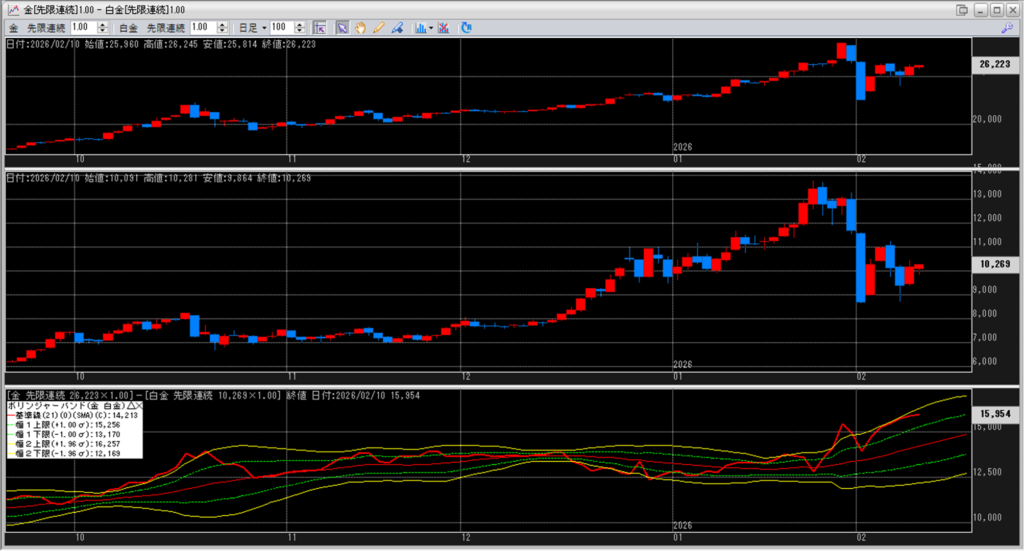Activate the hand pan tool
This screenshot has height=551, width=1024.
pos(360,27)
